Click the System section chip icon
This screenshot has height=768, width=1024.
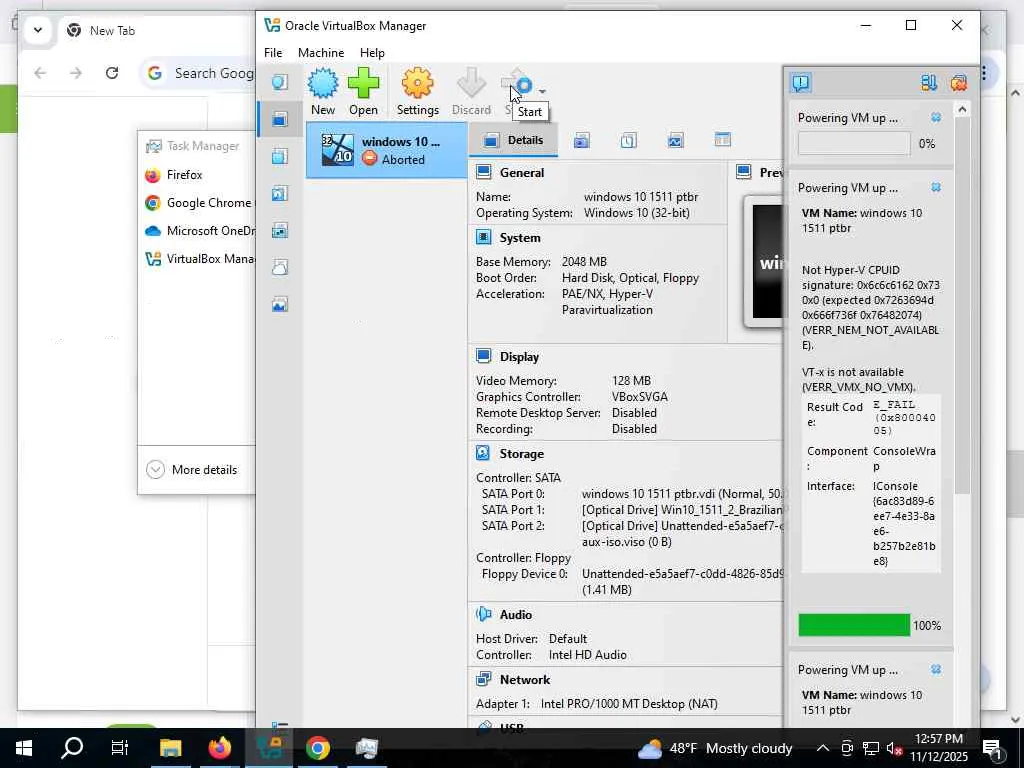point(483,237)
